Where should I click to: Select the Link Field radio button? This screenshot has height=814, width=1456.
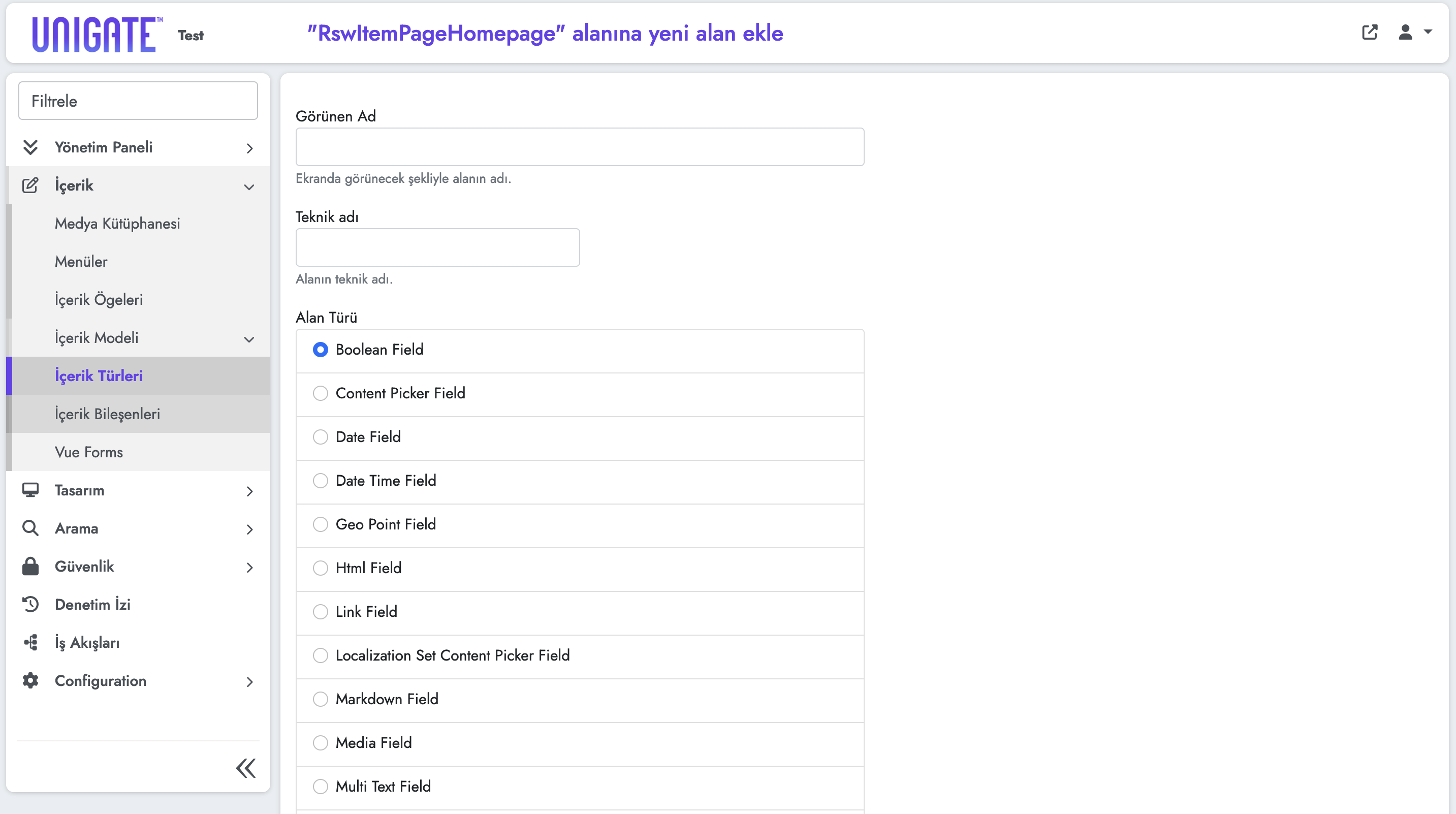pos(321,612)
